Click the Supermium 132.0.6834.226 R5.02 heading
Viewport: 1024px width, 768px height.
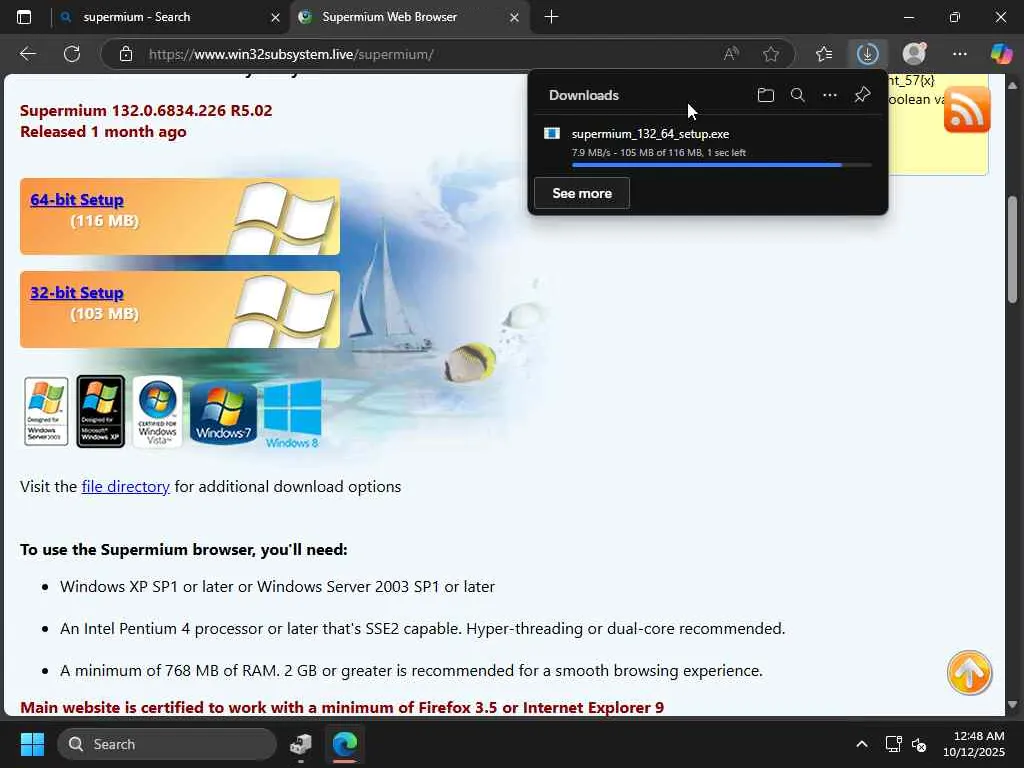click(x=146, y=110)
